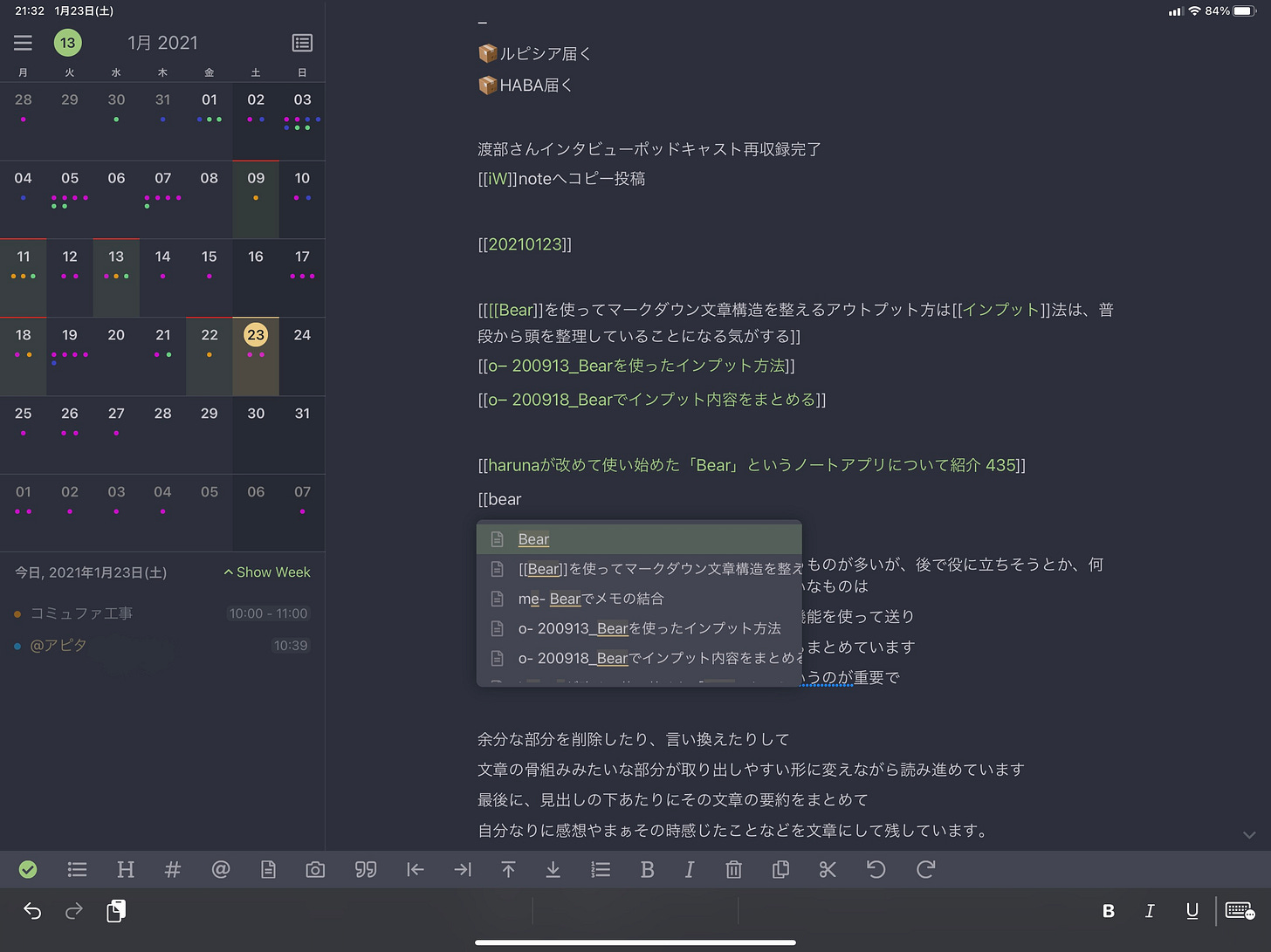Open the @アピタ event

[162, 646]
